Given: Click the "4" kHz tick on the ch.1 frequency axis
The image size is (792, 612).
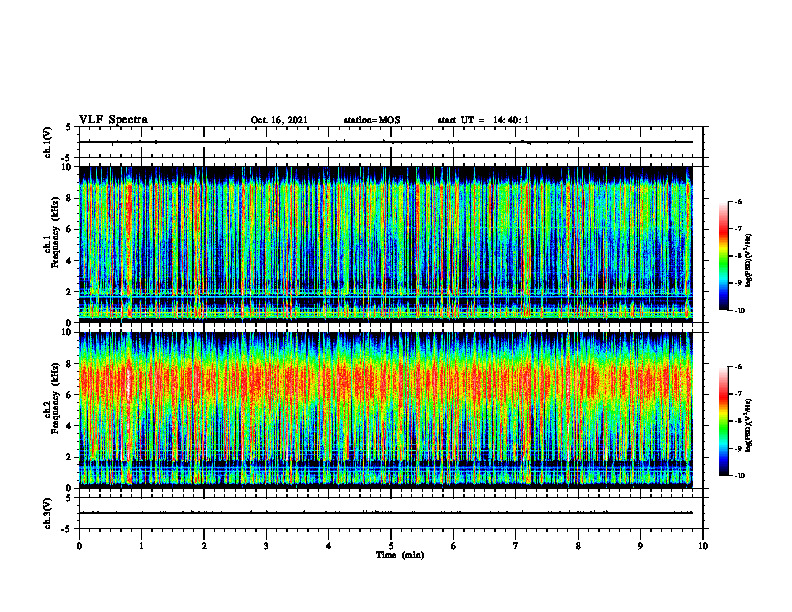Looking at the screenshot, I should coord(69,261).
